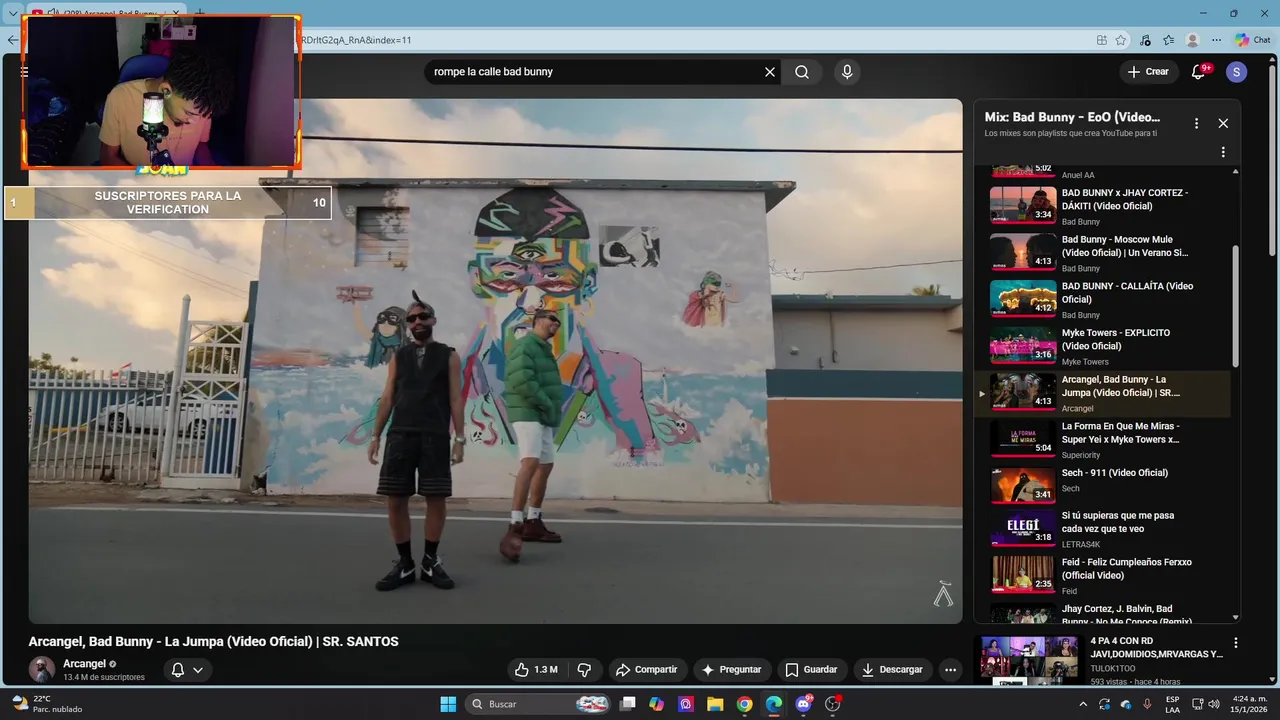Open volume control in system tray
Viewport: 1280px width, 720px height.
[1214, 704]
